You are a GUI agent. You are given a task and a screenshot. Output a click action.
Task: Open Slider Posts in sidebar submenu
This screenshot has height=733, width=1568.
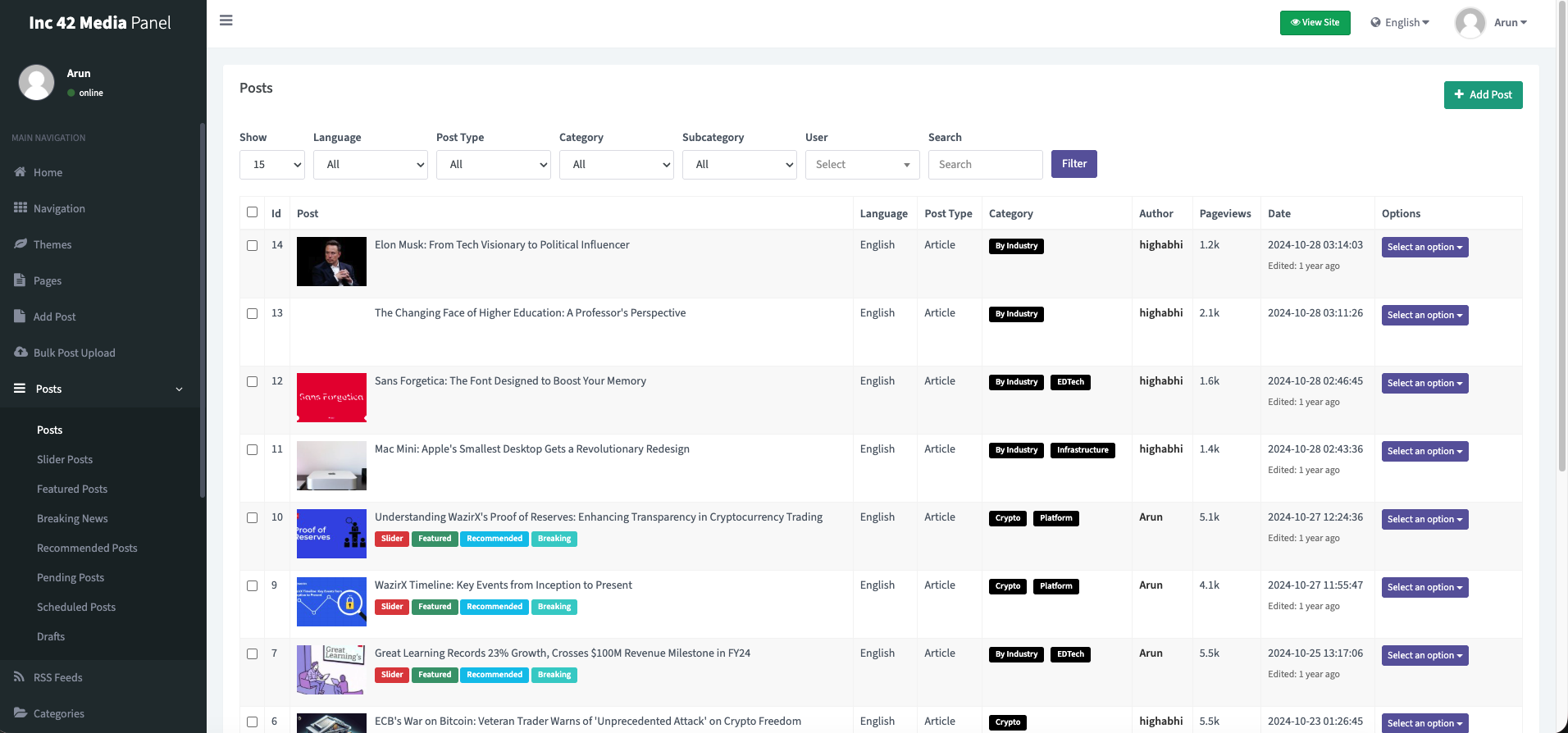pyautogui.click(x=65, y=459)
